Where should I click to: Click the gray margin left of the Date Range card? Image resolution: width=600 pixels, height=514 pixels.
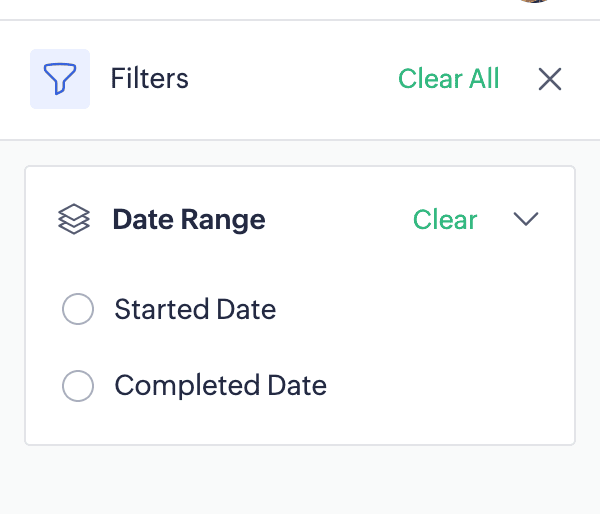pyautogui.click(x=12, y=300)
